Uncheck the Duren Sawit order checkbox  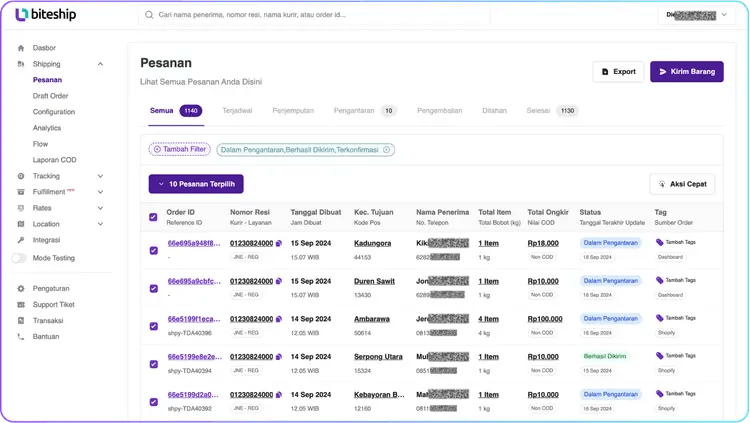tap(154, 288)
